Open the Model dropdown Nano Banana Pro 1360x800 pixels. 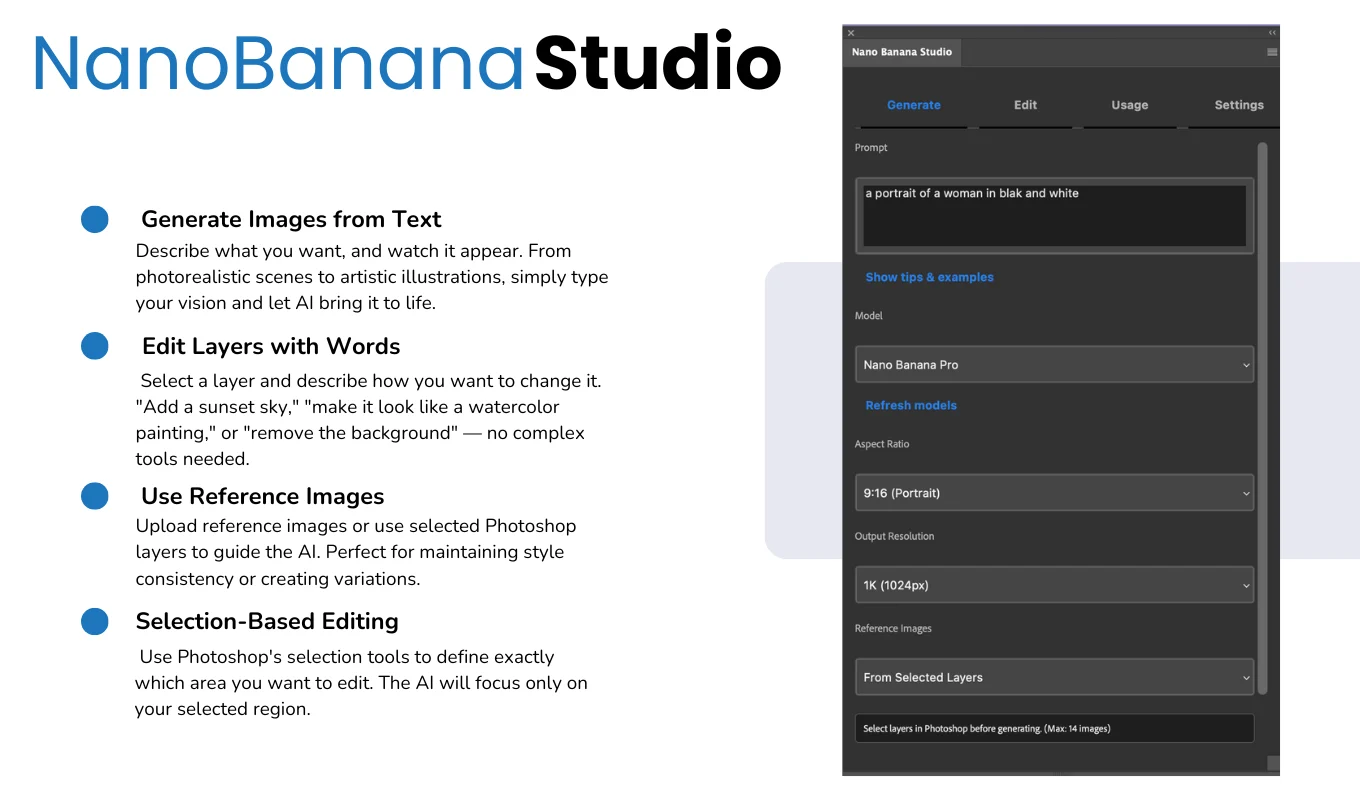click(1055, 365)
